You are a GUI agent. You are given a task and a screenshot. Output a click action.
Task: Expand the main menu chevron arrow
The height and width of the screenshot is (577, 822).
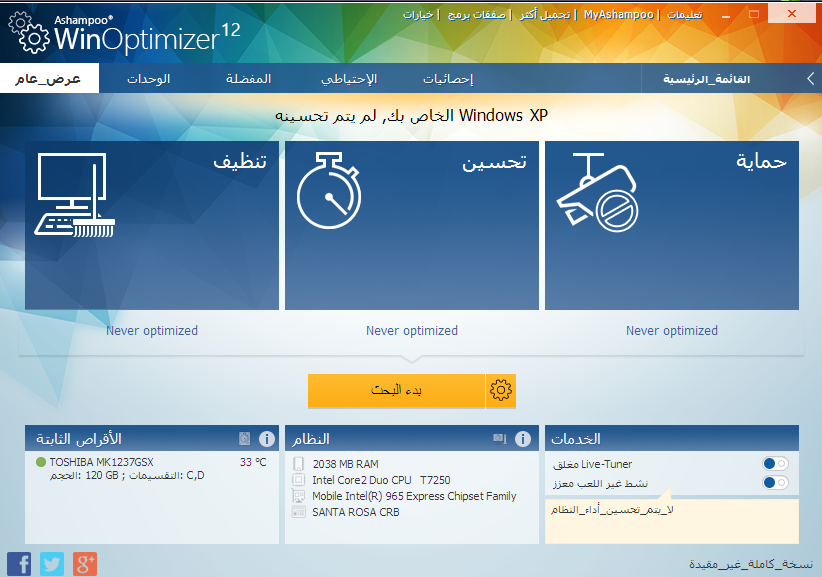809,79
